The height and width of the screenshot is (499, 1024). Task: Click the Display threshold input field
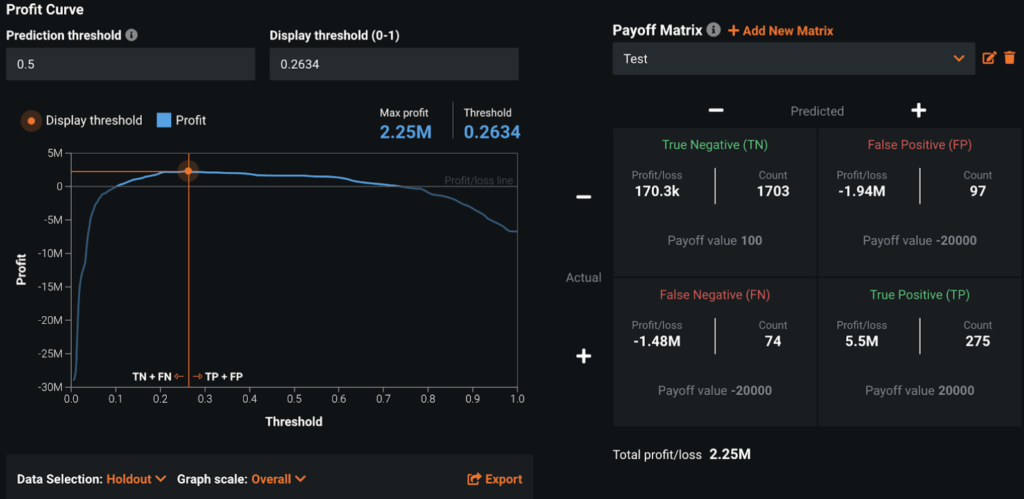[393, 65]
